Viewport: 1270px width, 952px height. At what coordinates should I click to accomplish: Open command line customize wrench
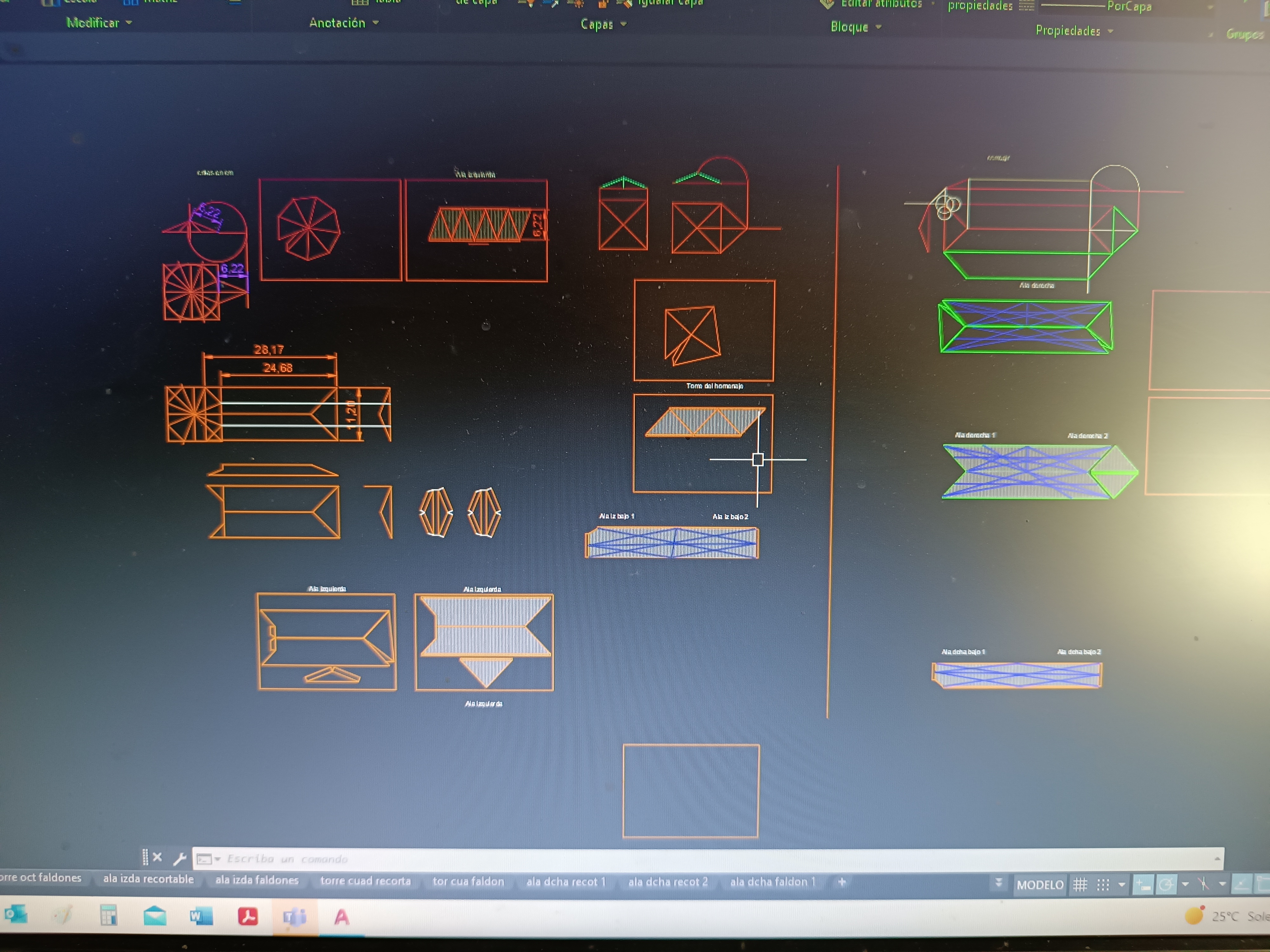[x=180, y=858]
